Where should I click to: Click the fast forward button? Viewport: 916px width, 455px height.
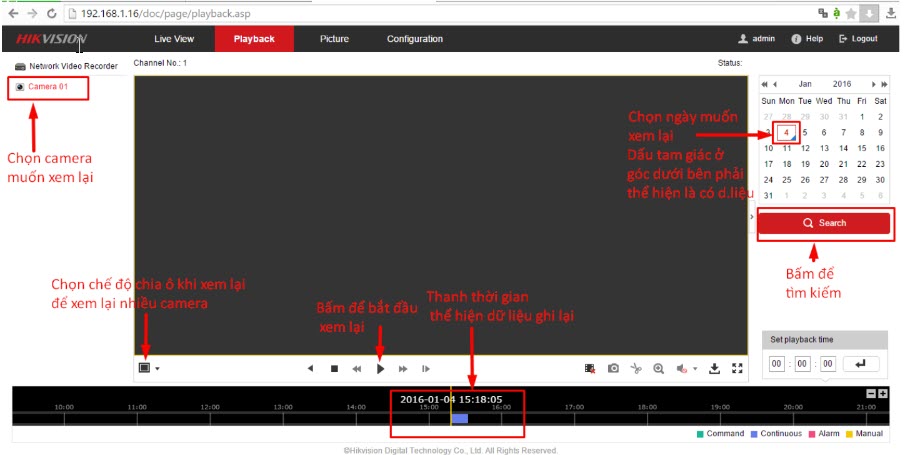coord(403,369)
